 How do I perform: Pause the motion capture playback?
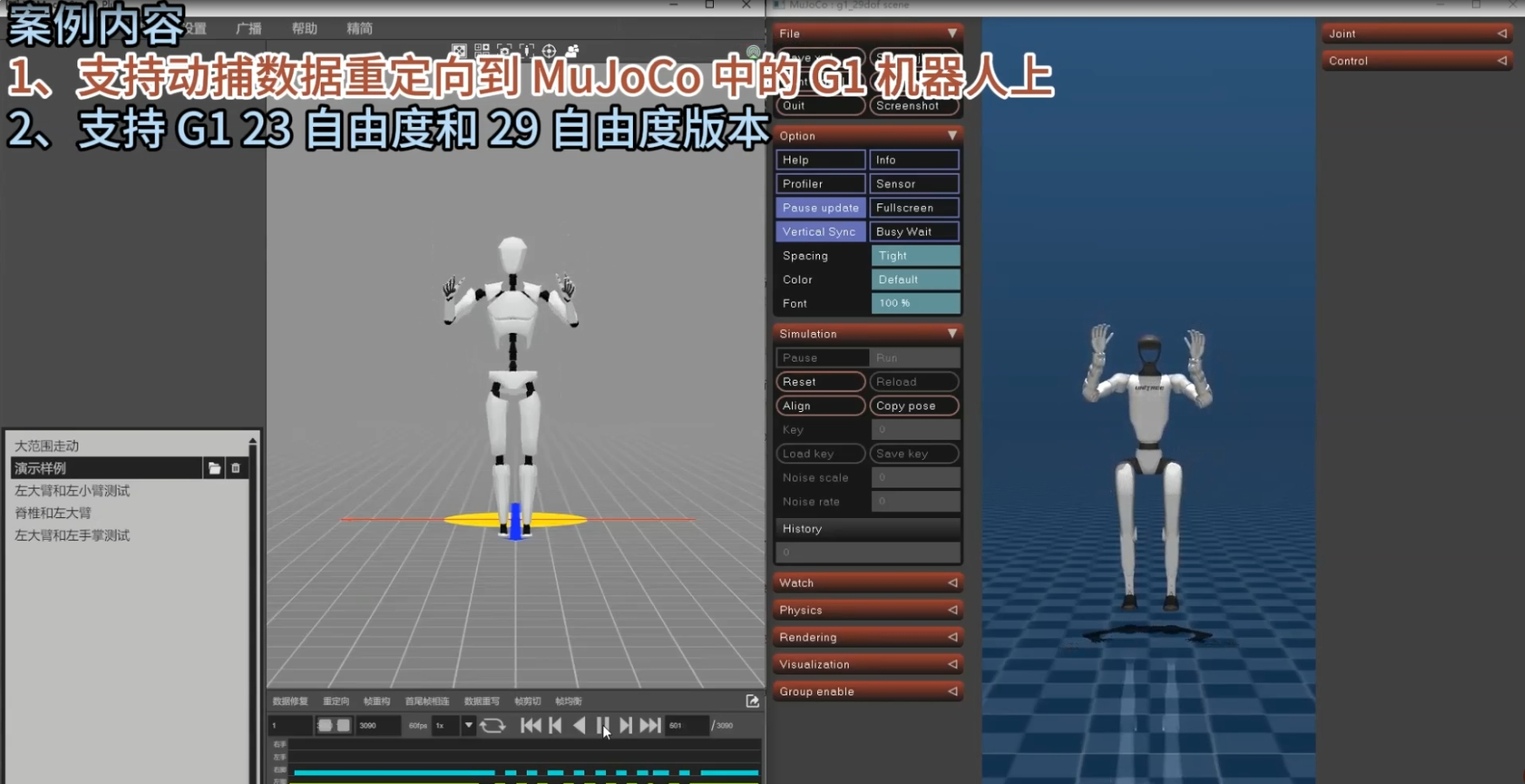[x=603, y=725]
